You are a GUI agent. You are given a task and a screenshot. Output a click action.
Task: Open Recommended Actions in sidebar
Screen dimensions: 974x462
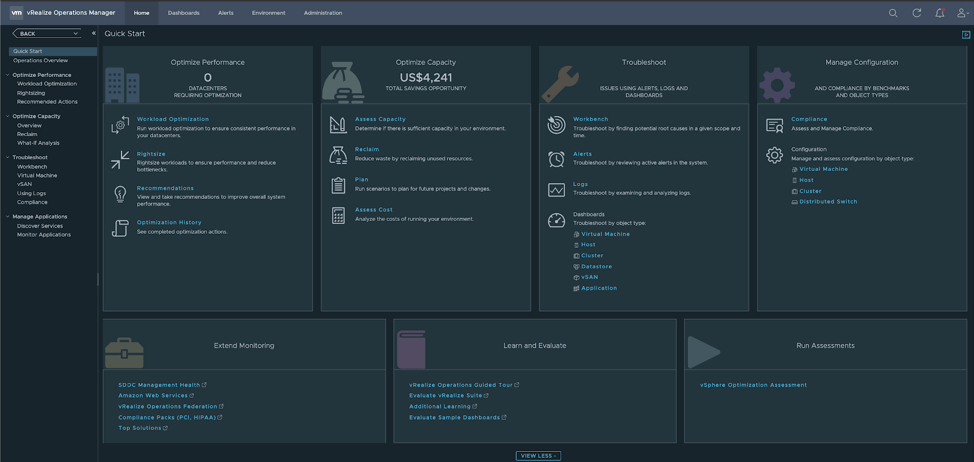click(x=47, y=102)
